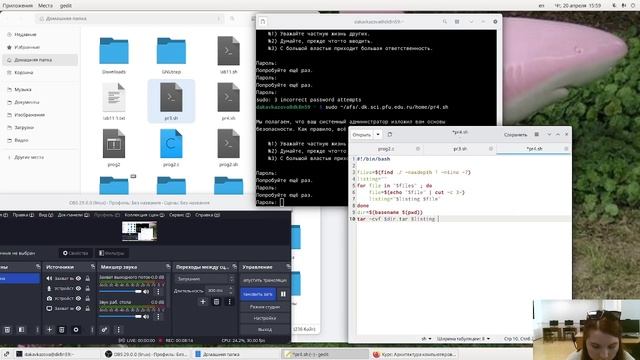
Task: Toggle visibility of the microphone device source
Action: pyautogui.click(x=78, y=288)
